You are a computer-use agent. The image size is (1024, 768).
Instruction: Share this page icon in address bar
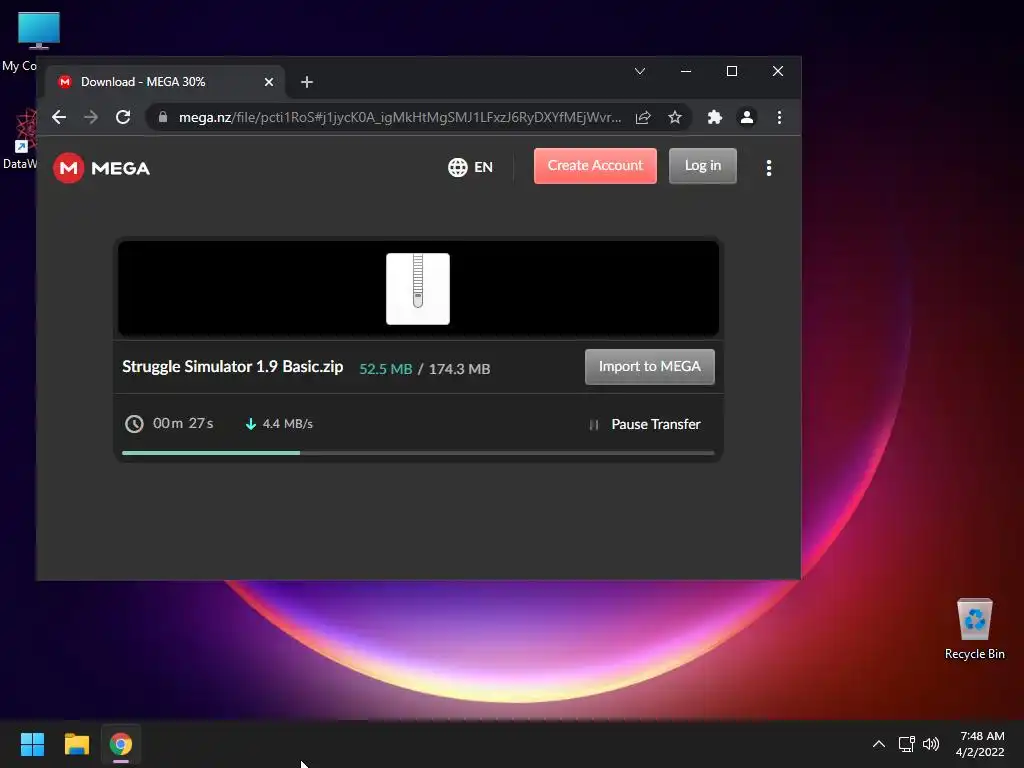(643, 118)
